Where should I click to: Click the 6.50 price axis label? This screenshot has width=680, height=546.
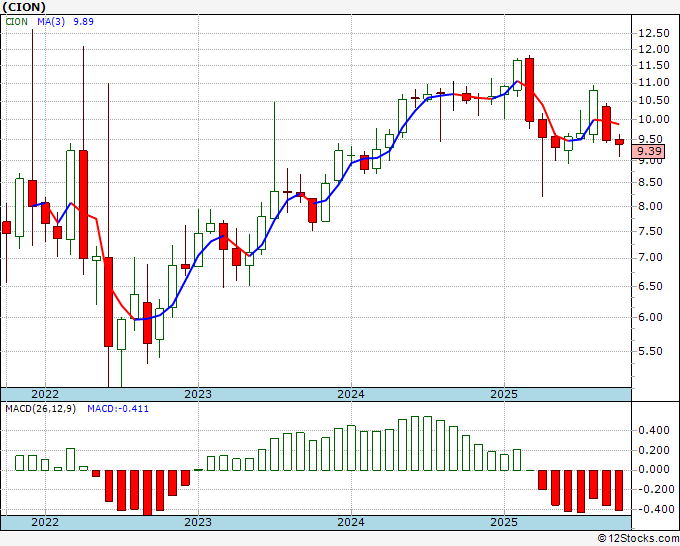coord(651,287)
